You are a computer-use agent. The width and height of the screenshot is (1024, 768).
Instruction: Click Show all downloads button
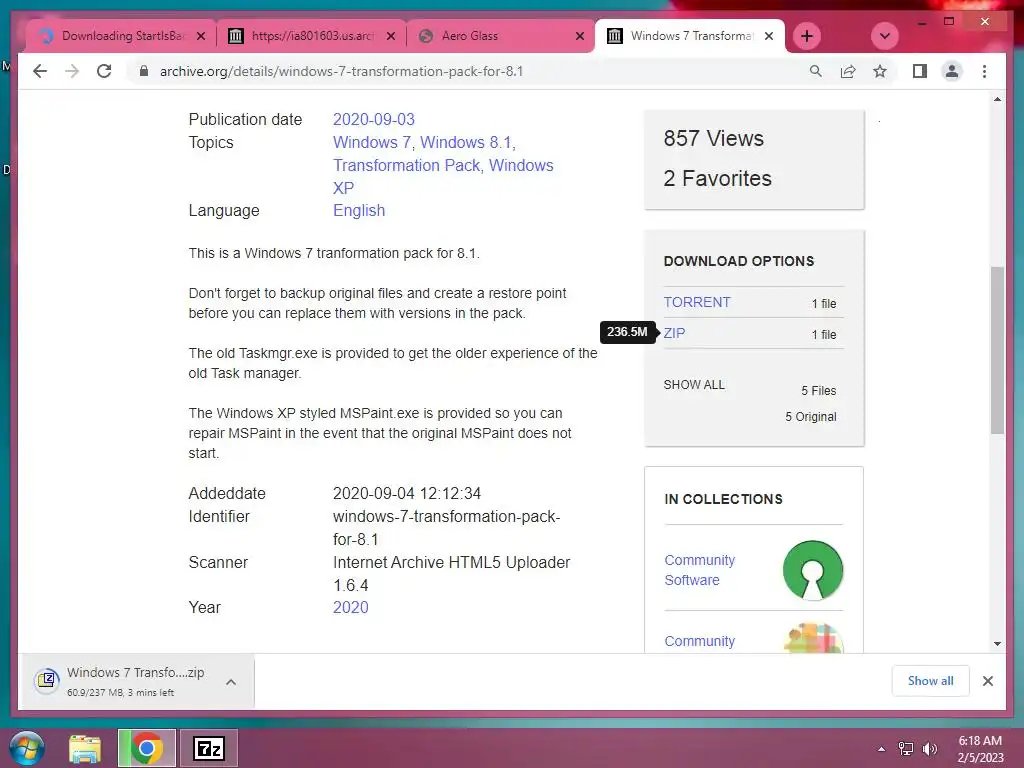(x=930, y=680)
